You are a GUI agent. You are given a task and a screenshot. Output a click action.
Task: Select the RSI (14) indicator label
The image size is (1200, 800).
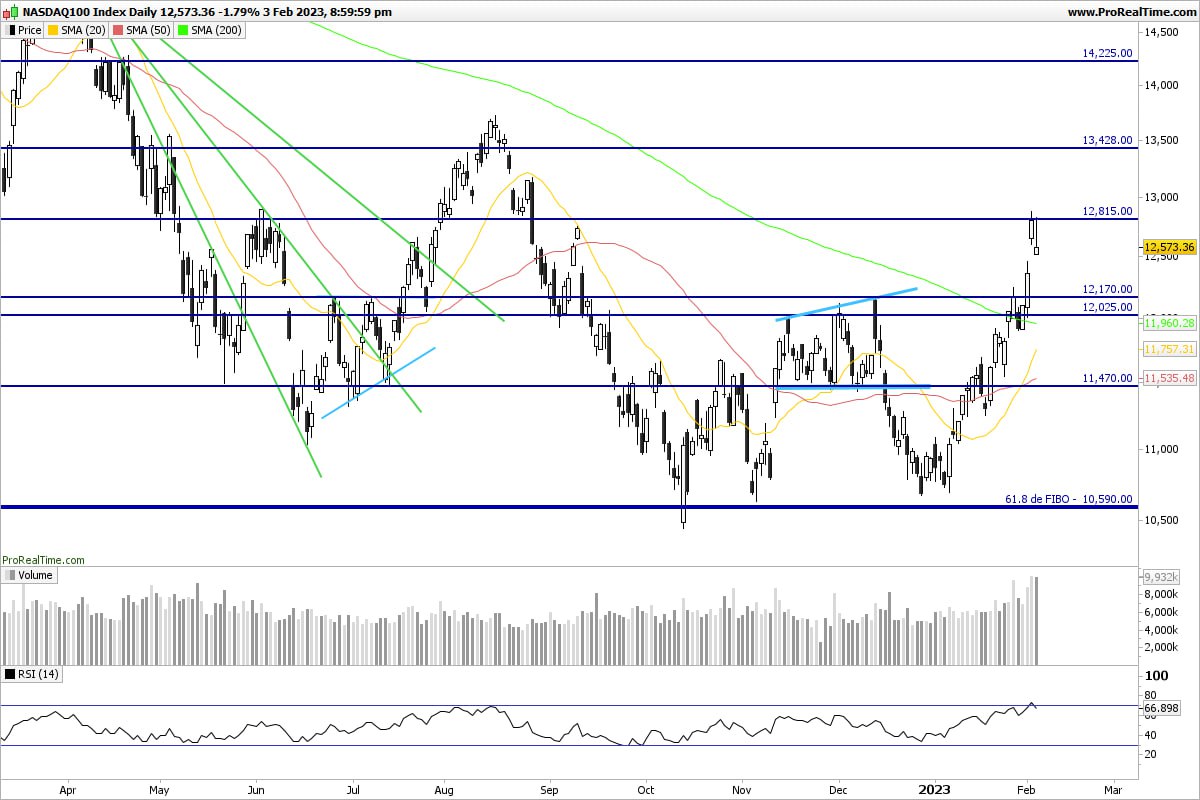pos(39,674)
